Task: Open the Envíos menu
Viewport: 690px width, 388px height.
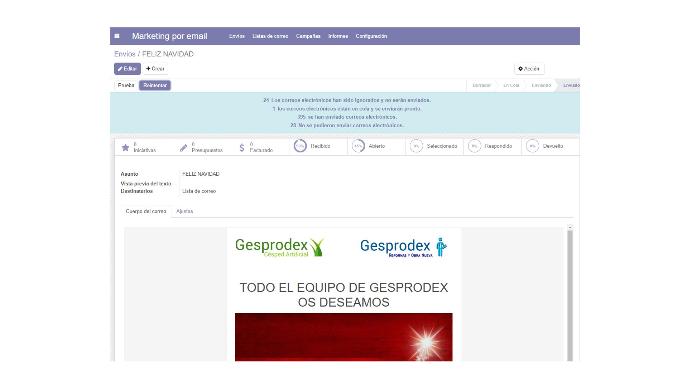Action: pyautogui.click(x=237, y=36)
